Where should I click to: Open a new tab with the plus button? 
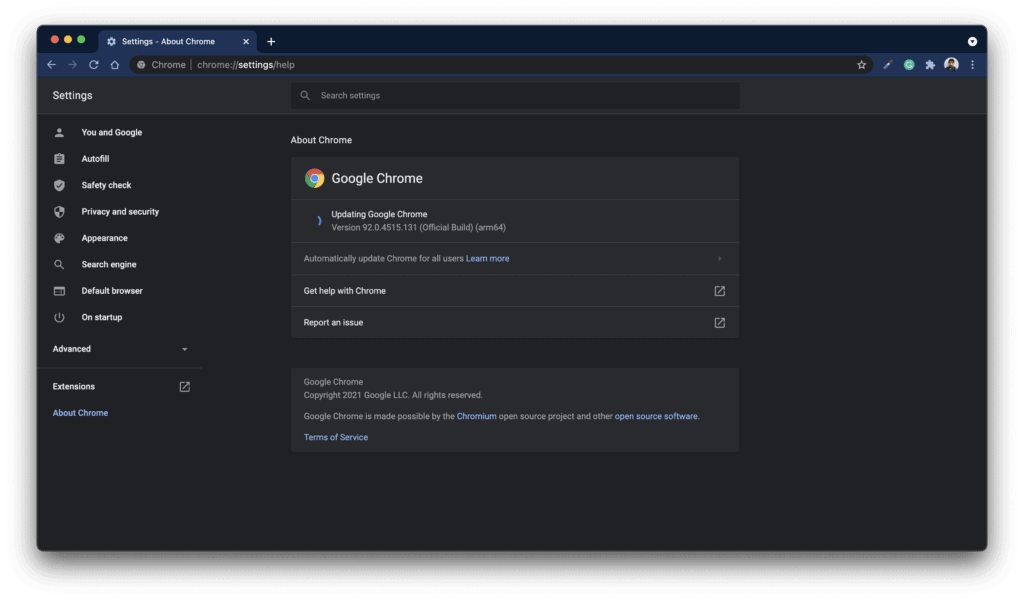[x=271, y=42]
